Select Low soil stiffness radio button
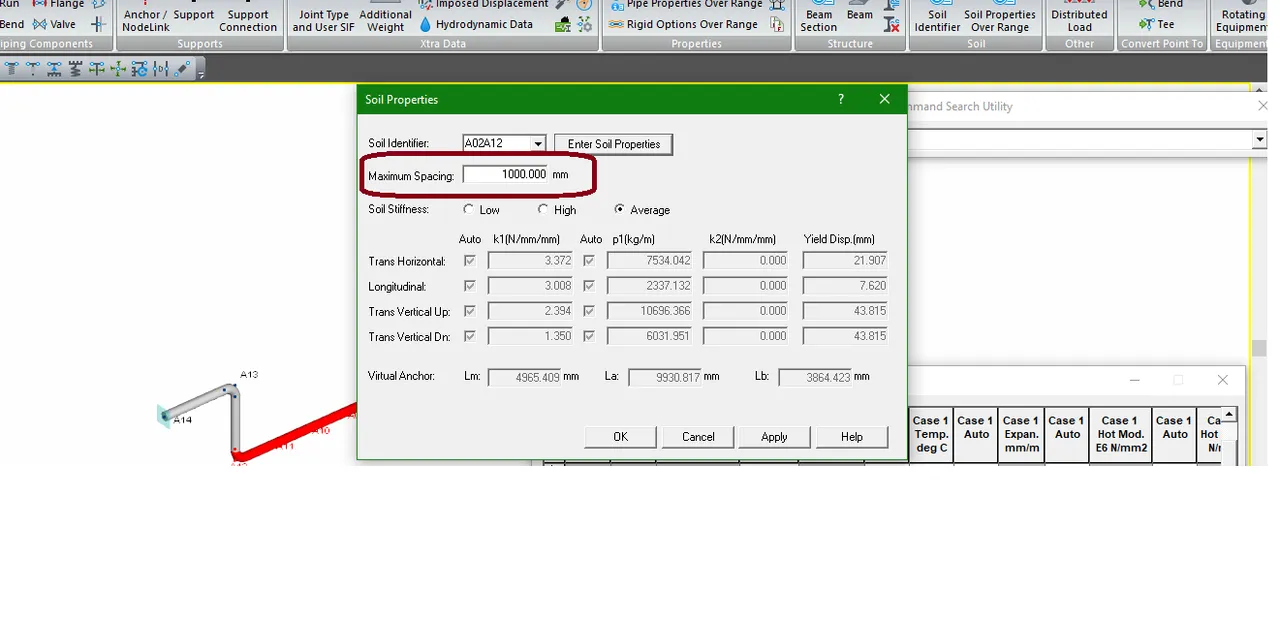This screenshot has height=620, width=1280. tap(469, 210)
